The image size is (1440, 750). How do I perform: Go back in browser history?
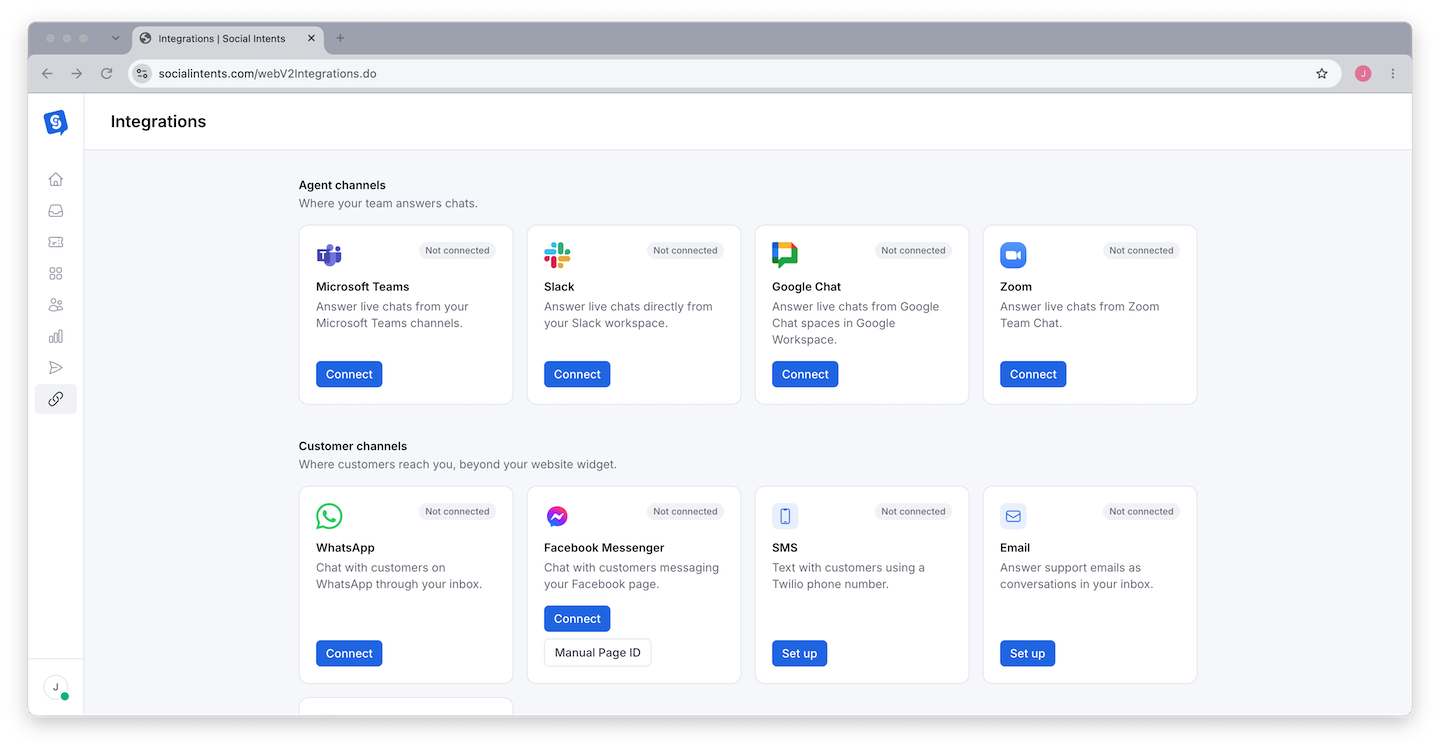pyautogui.click(x=47, y=73)
